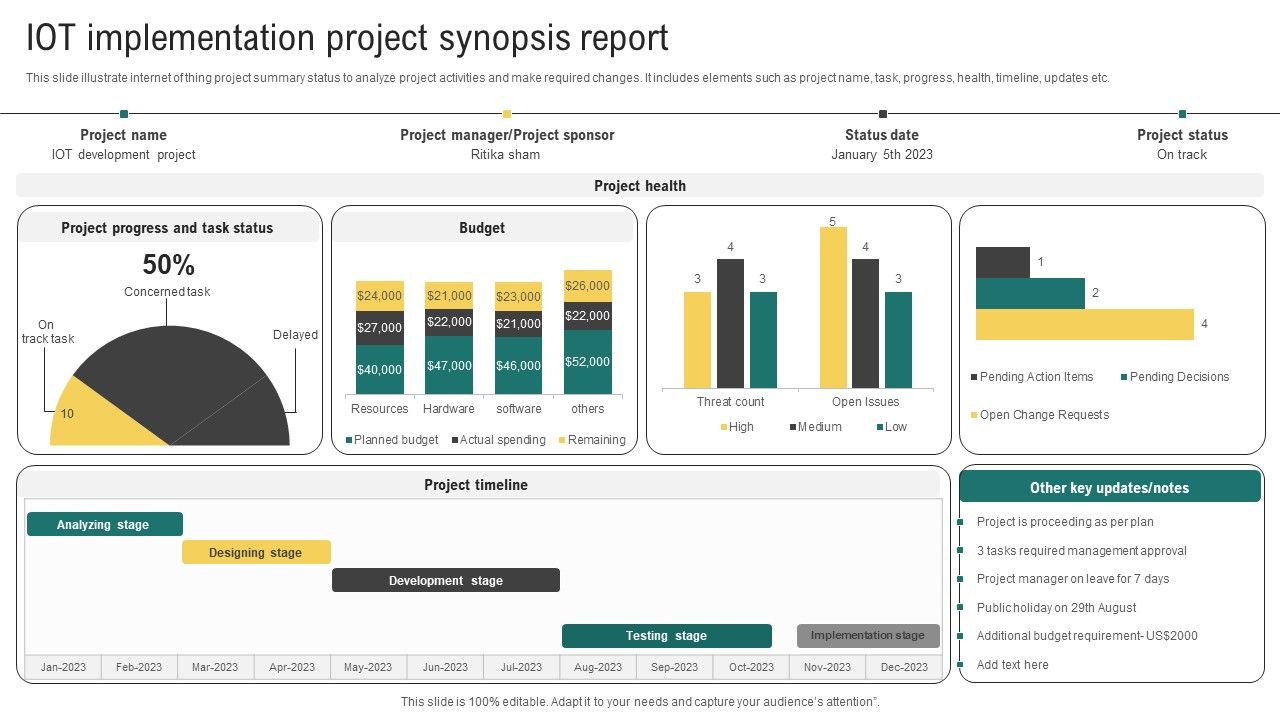Click the Open Change Requests legend marker
The height and width of the screenshot is (720, 1280).
(973, 415)
